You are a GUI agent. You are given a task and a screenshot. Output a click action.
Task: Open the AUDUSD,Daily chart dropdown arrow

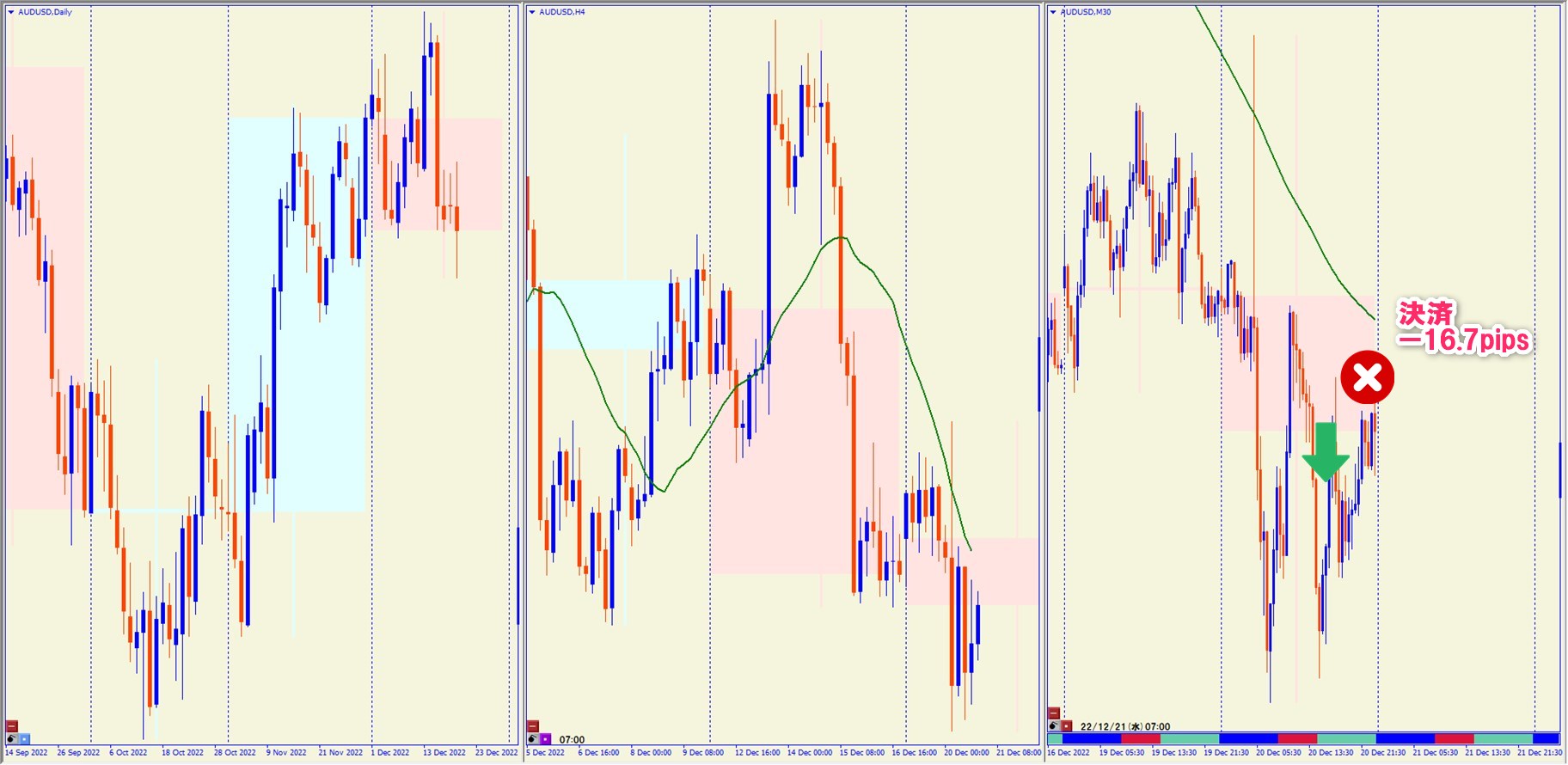(11, 12)
